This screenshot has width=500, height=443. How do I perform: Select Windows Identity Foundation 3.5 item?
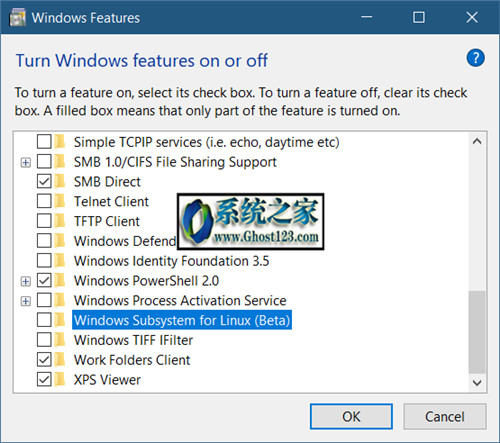tap(171, 261)
